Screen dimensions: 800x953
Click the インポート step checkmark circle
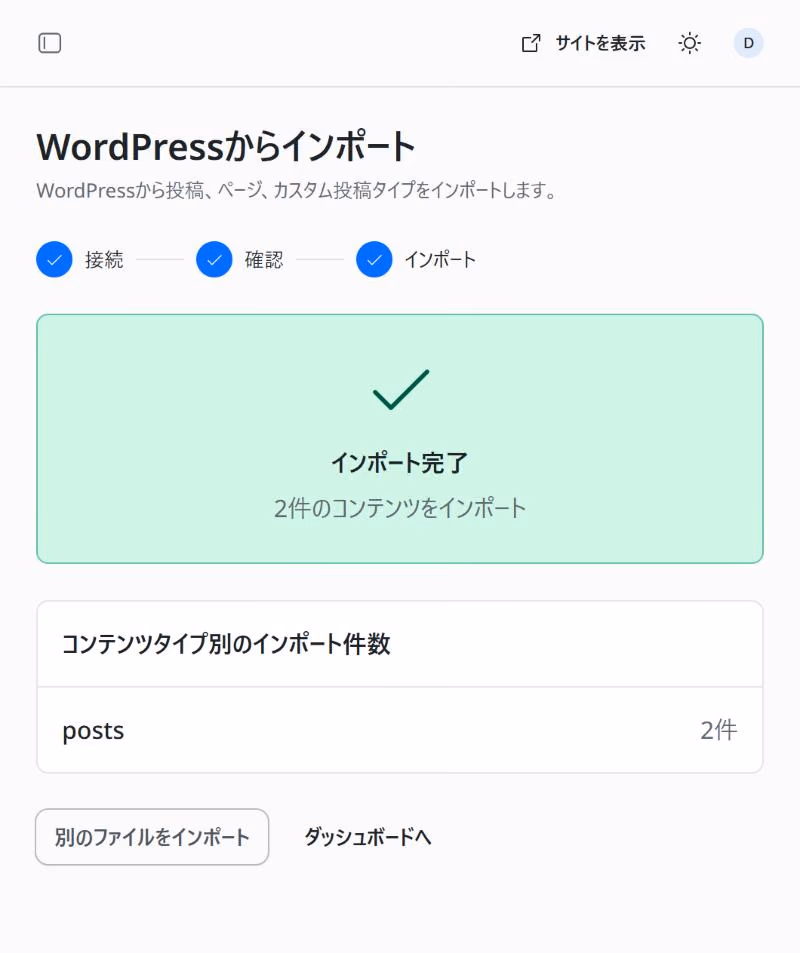[x=374, y=260]
